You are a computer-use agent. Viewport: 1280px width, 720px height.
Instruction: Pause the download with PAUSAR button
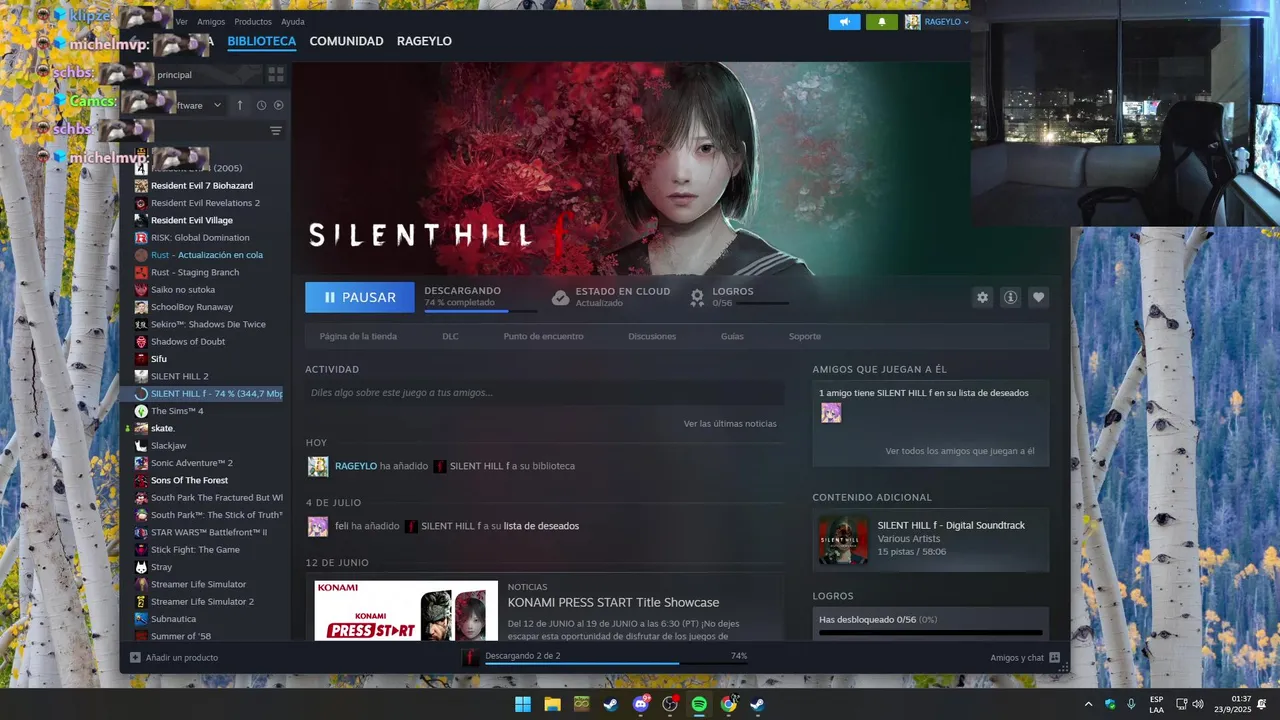pos(360,297)
